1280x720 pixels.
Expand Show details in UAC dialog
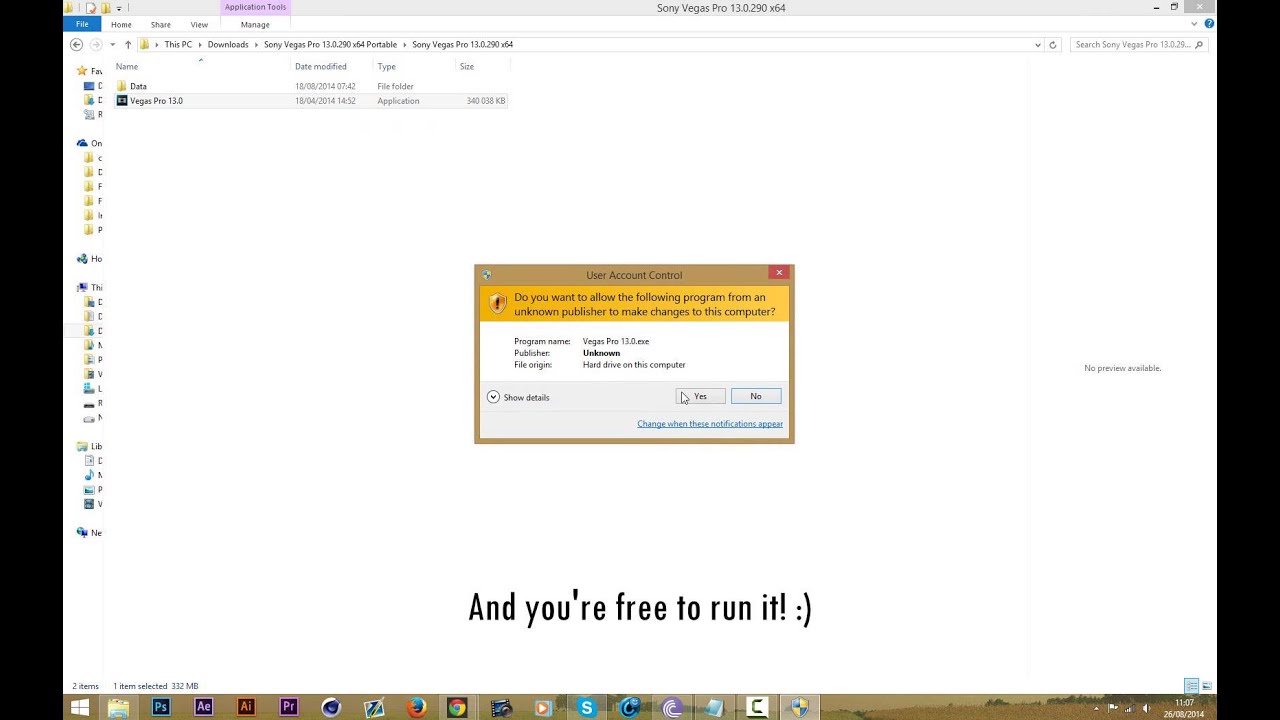pyautogui.click(x=518, y=397)
